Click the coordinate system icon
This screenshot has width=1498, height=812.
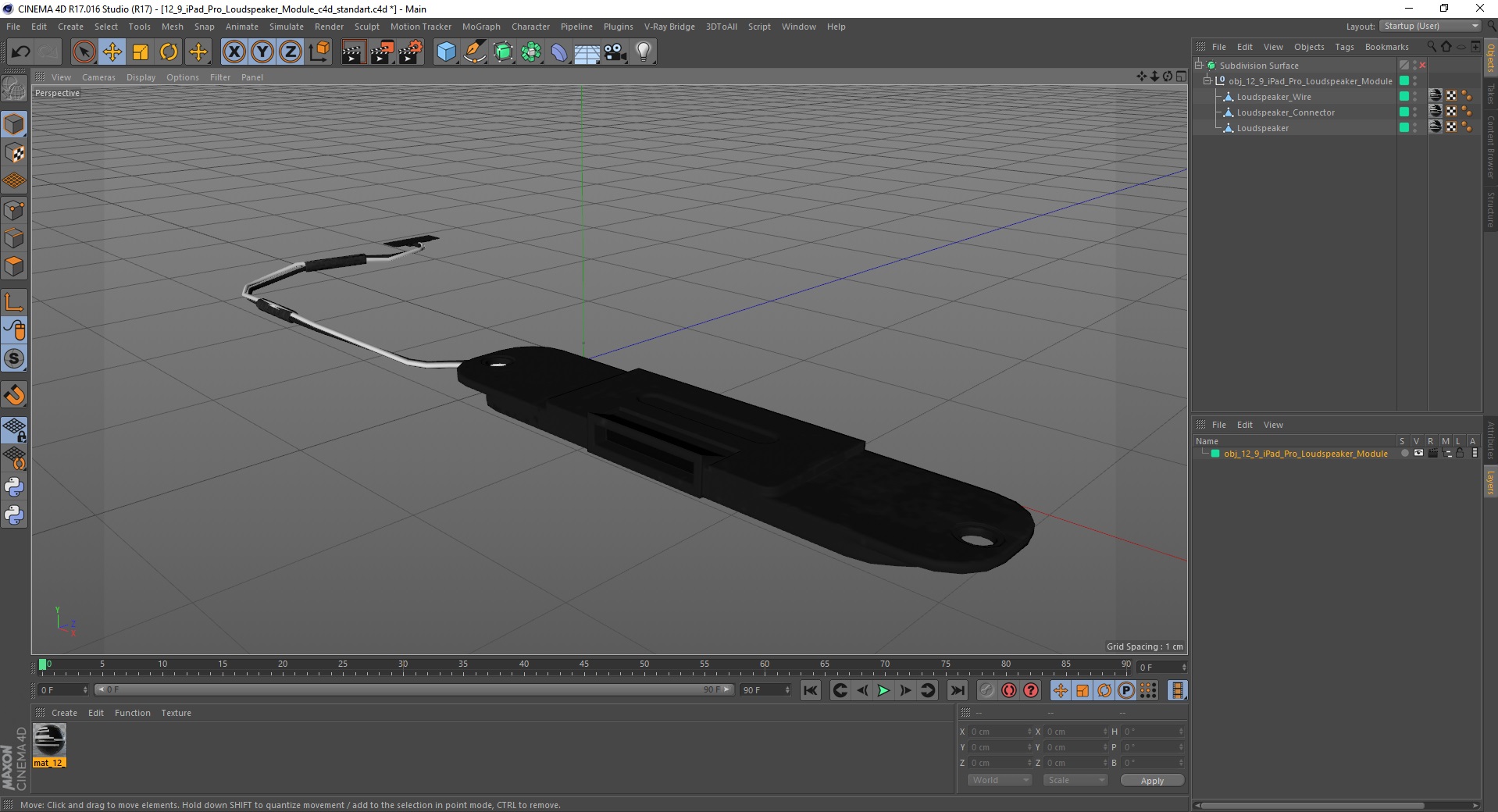click(x=319, y=52)
